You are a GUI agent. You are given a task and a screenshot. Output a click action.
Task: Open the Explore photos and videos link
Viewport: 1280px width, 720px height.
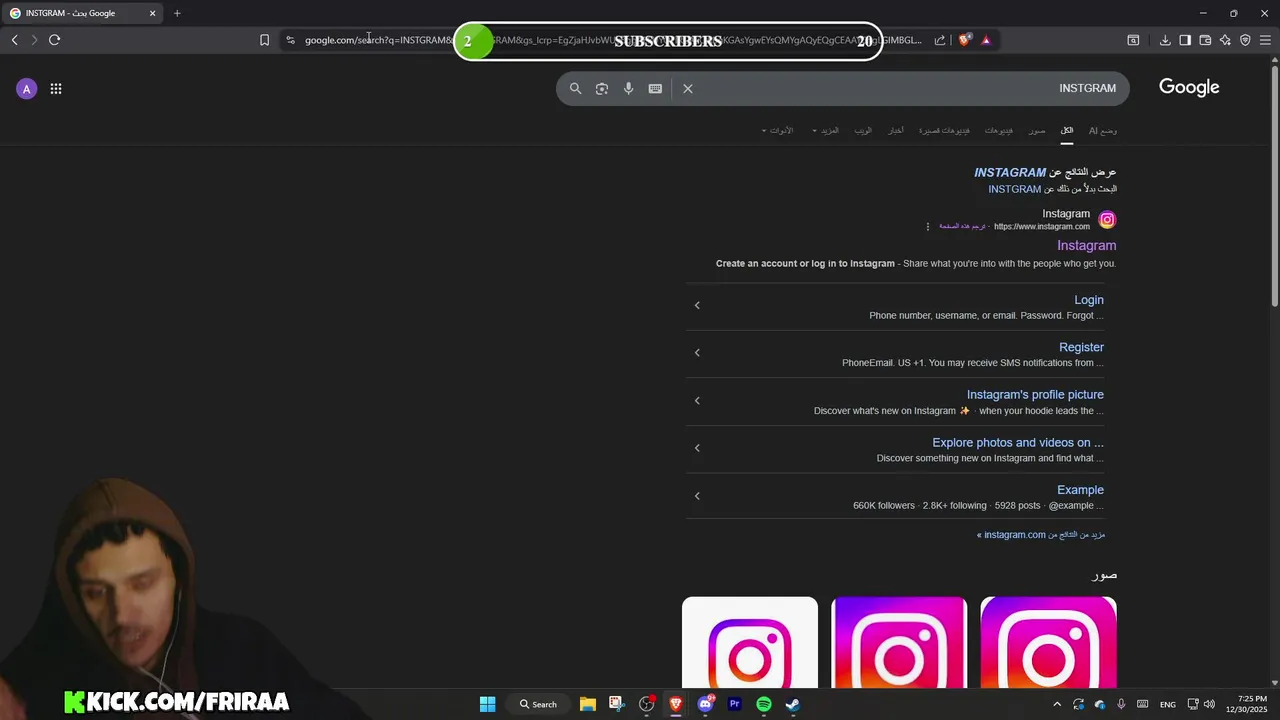(x=1018, y=443)
